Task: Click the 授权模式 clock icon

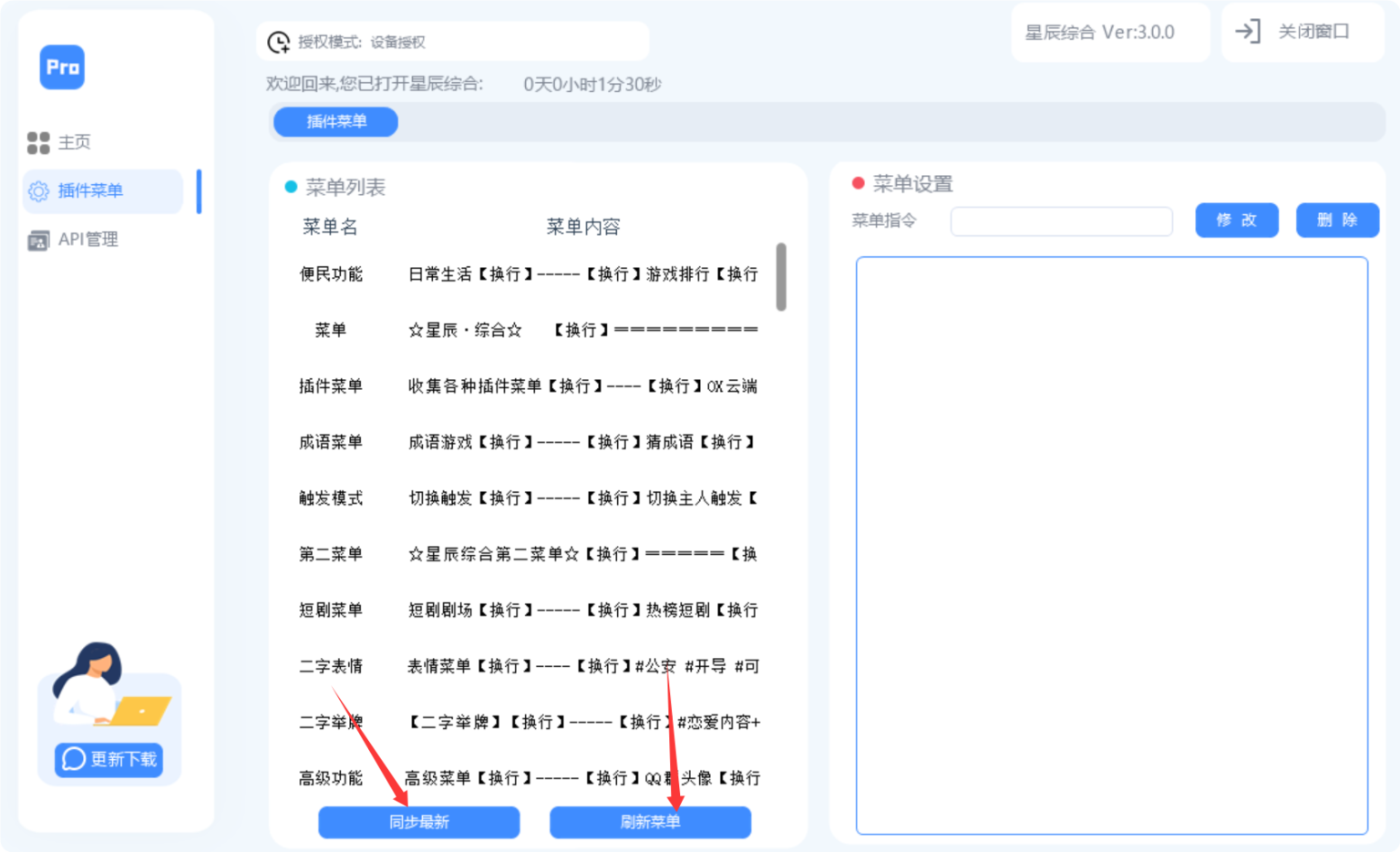Action: [x=278, y=42]
